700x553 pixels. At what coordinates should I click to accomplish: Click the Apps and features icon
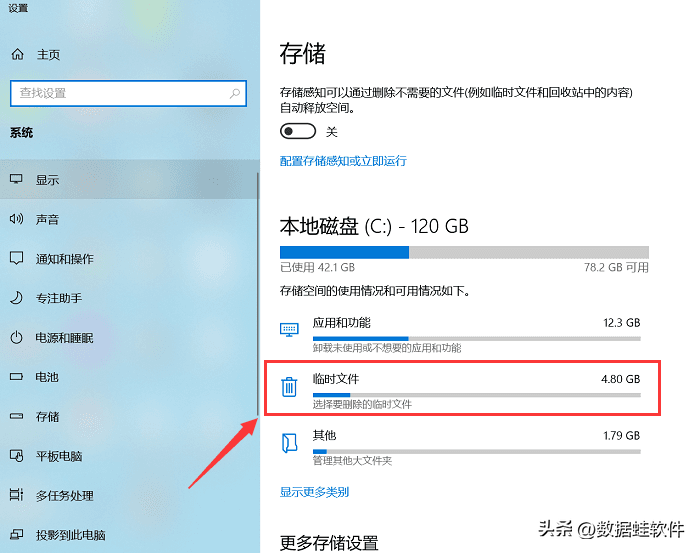tap(289, 329)
